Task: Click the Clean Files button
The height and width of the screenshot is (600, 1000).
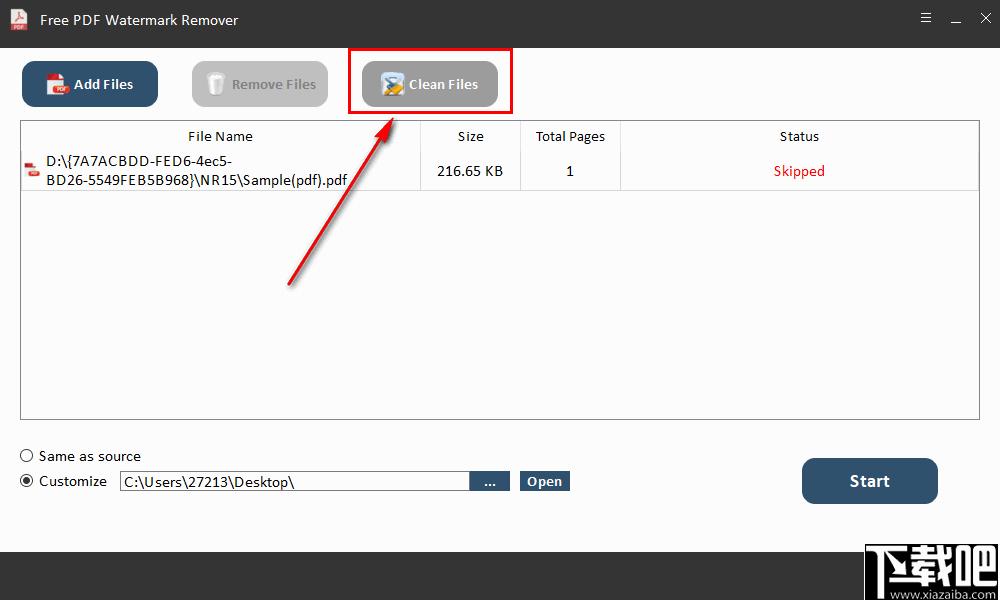Action: click(430, 84)
